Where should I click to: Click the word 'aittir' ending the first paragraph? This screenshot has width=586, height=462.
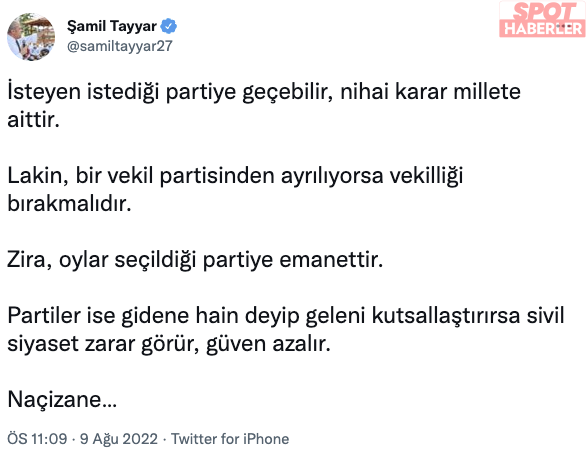tap(33, 120)
